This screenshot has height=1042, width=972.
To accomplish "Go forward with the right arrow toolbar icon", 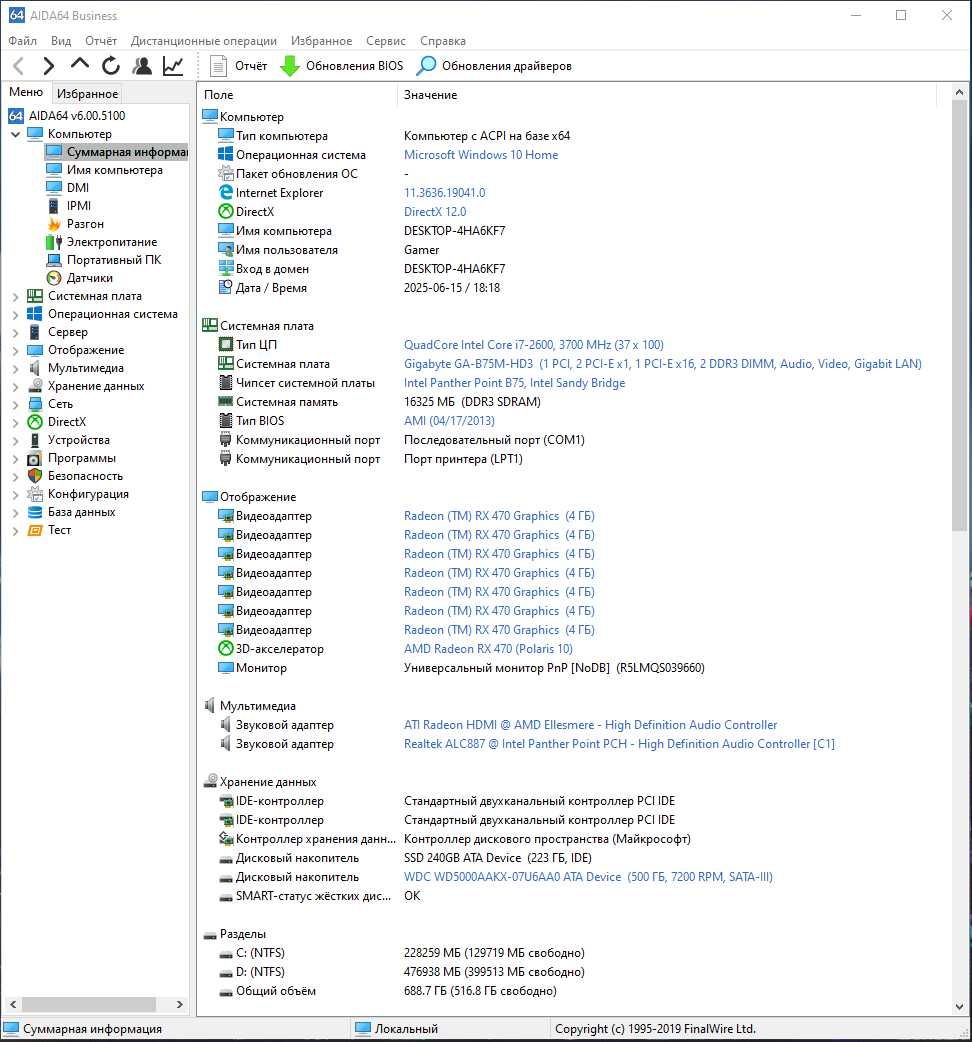I will 49,66.
